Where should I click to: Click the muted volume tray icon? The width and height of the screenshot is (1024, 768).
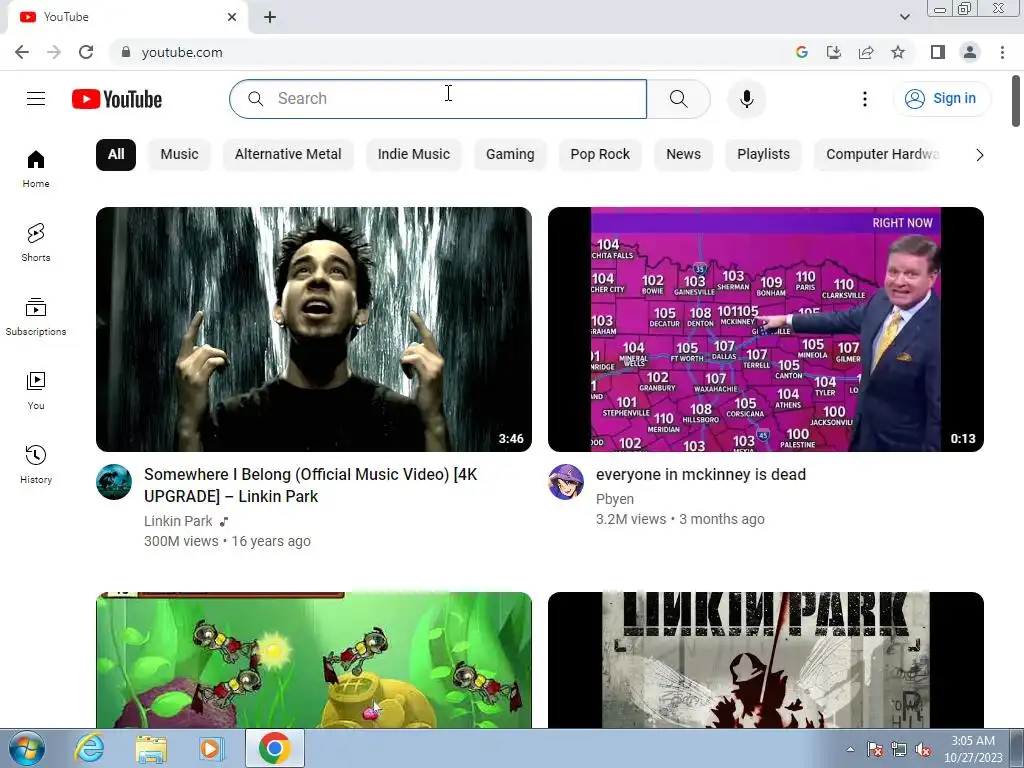923,749
